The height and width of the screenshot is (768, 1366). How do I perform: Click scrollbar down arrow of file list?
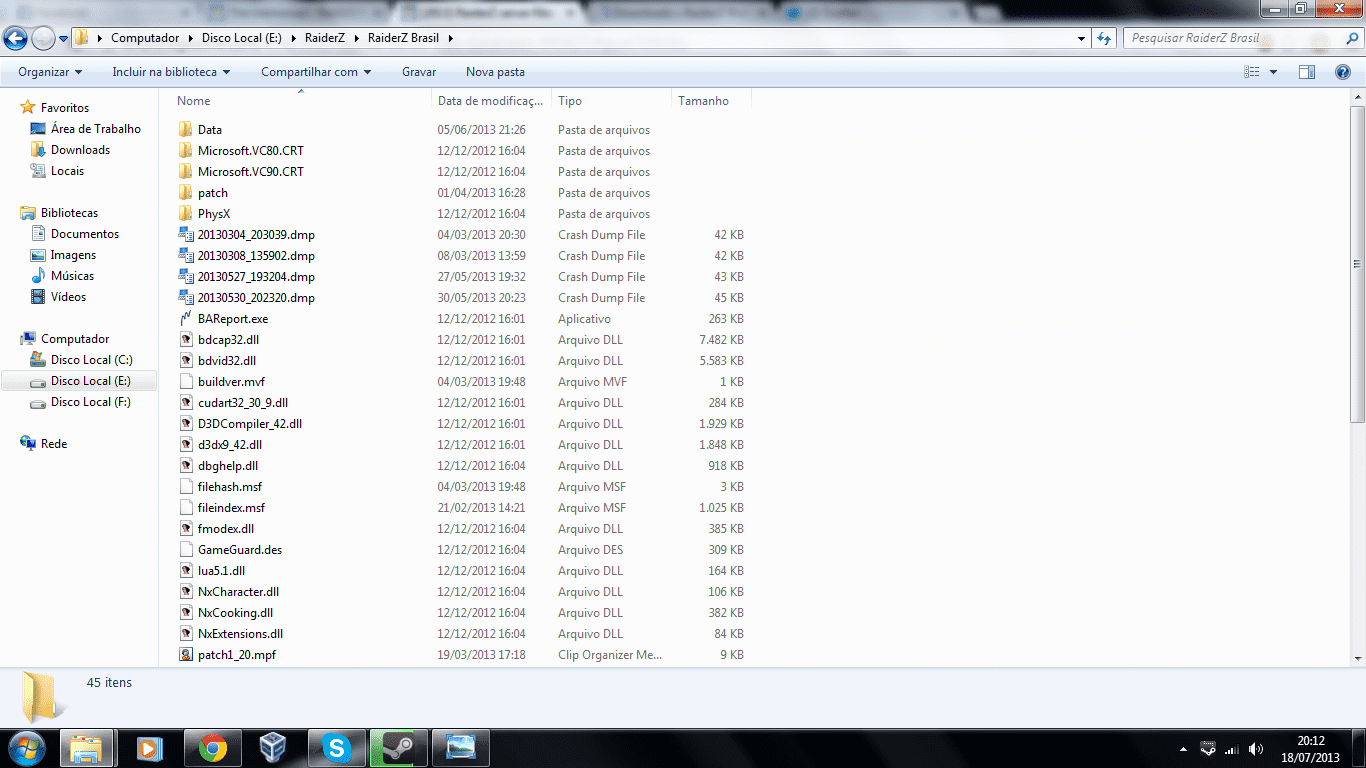1357,658
